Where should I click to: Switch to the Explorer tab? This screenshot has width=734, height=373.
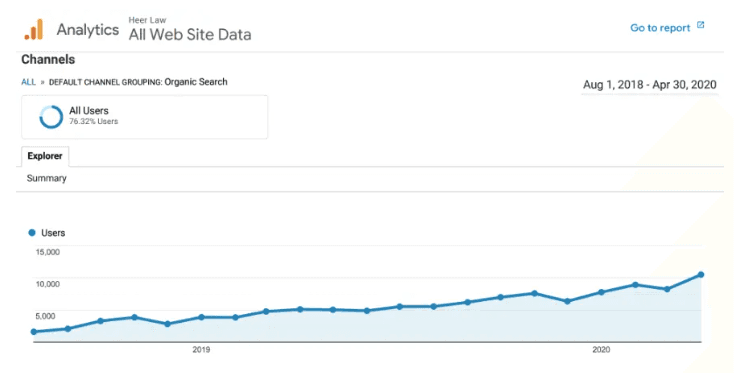(x=45, y=156)
